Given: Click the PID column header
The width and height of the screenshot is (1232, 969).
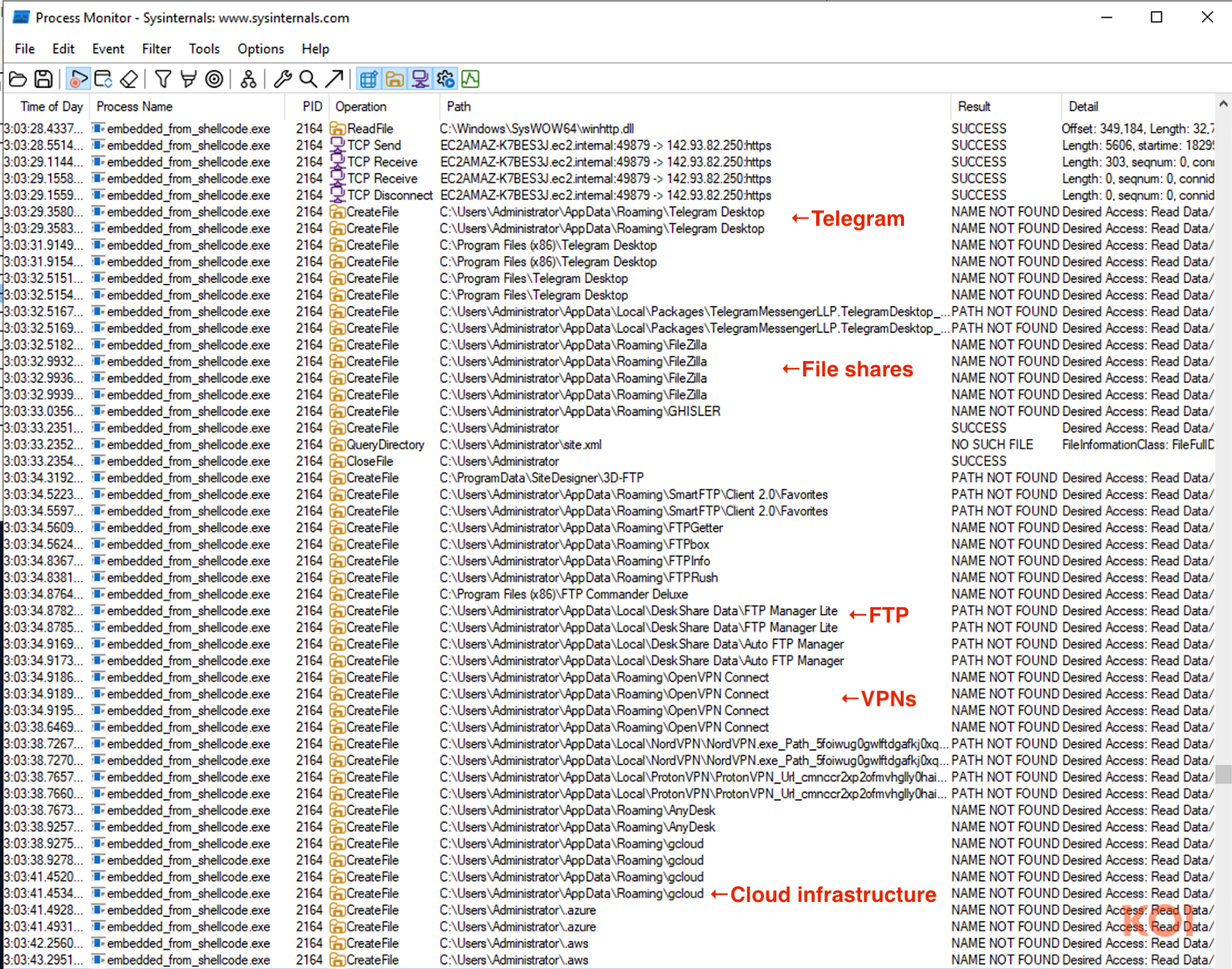Looking at the screenshot, I should click(x=308, y=106).
